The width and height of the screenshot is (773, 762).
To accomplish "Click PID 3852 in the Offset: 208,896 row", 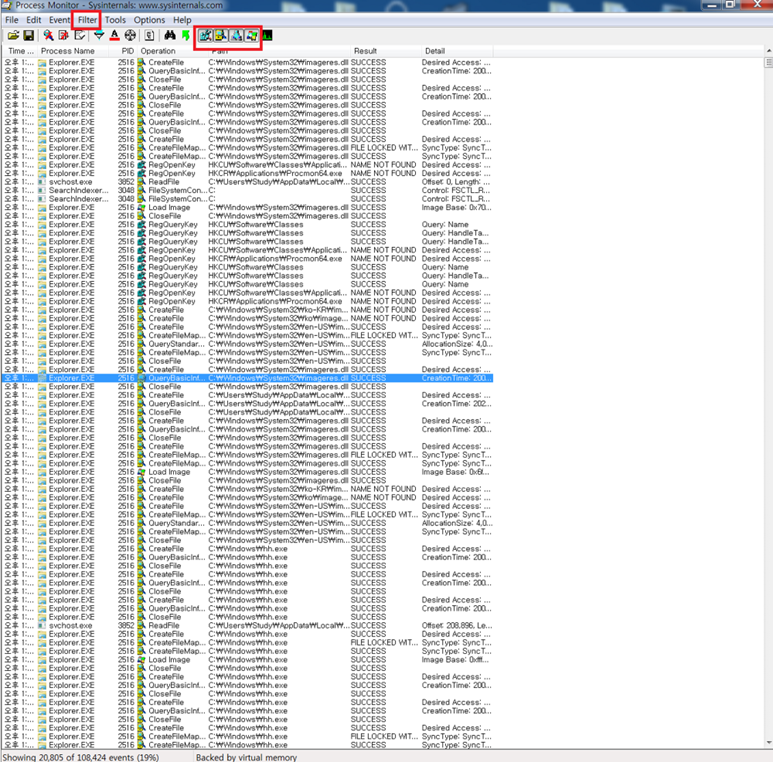I will point(126,625).
